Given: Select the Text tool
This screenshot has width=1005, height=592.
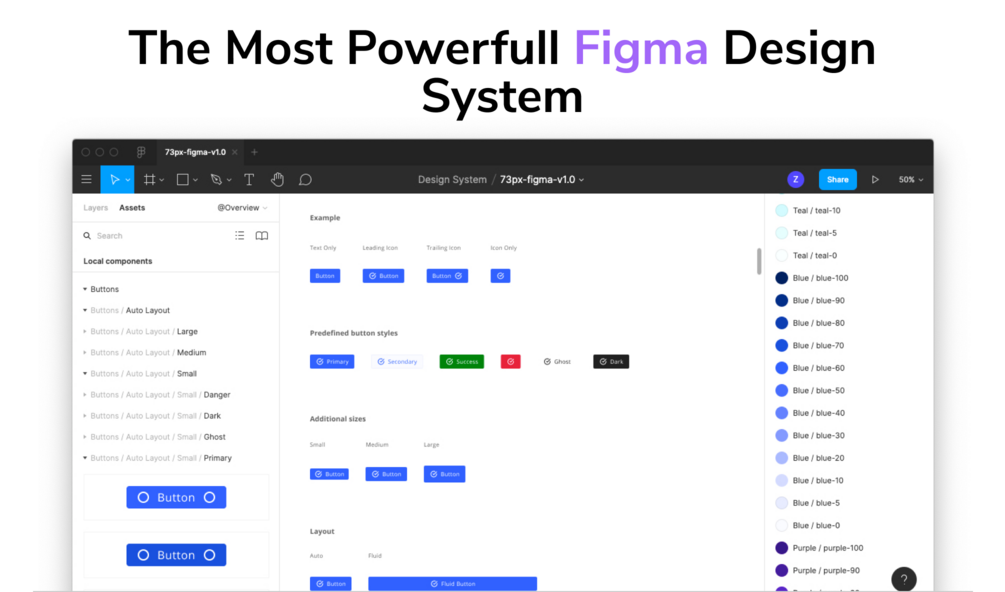Looking at the screenshot, I should (x=249, y=179).
